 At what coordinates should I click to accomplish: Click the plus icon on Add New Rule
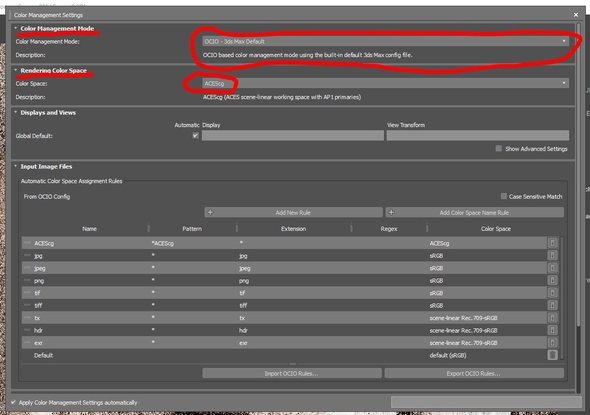click(x=210, y=213)
